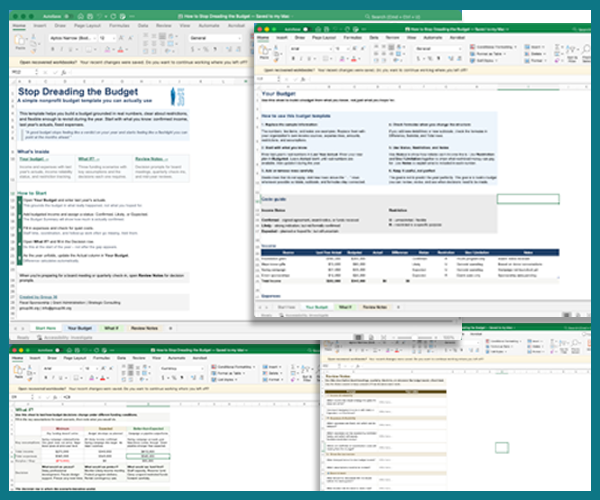Click Paste in the What If window

pos(18,372)
